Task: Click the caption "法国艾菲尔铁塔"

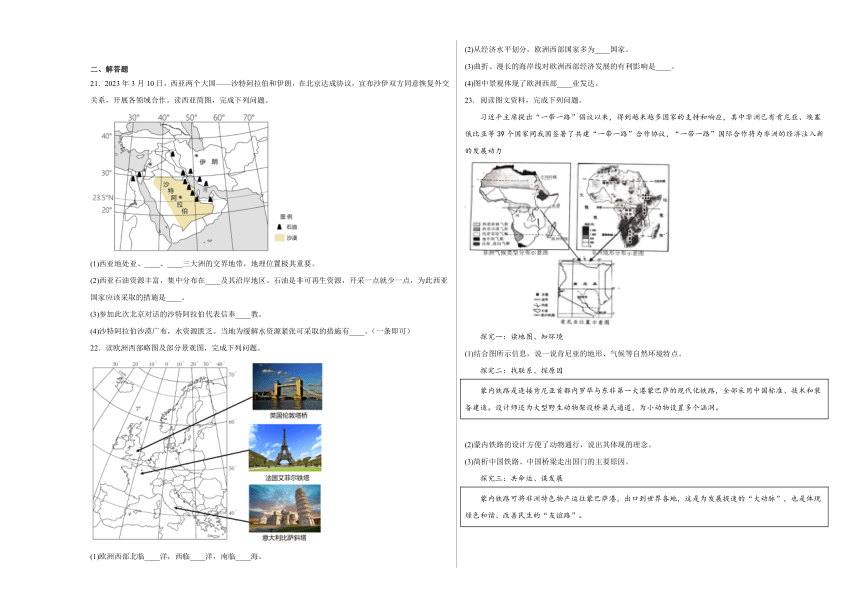Action: click(x=287, y=478)
